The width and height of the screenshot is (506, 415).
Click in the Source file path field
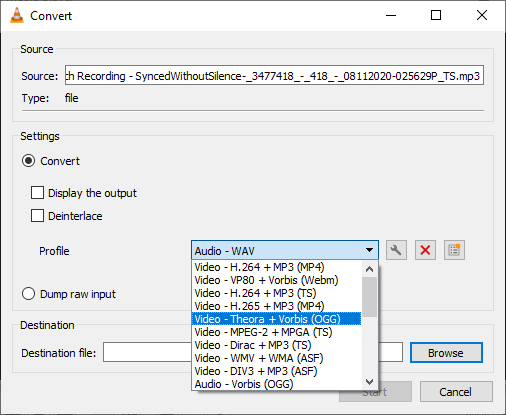(274, 75)
